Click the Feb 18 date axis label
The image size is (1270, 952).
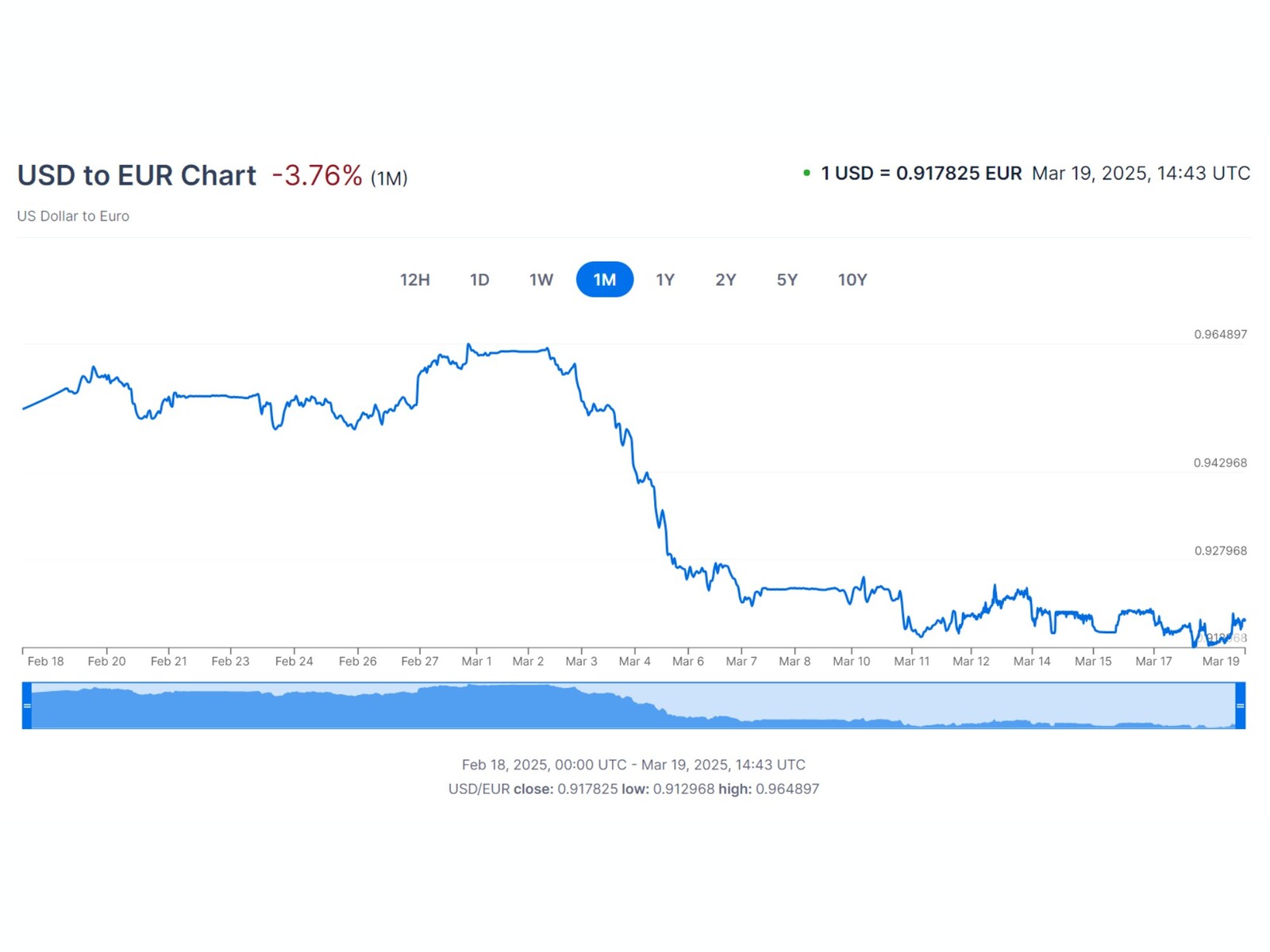[x=45, y=661]
